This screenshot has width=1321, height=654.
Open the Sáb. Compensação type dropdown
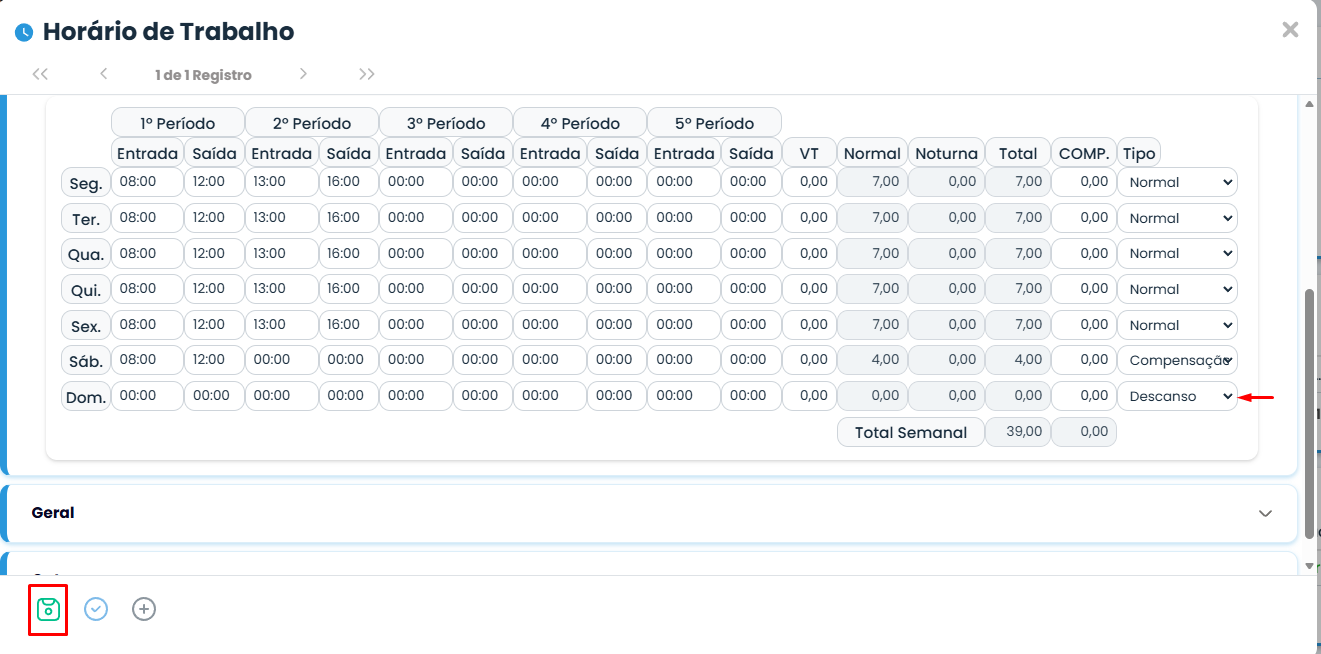1177,360
